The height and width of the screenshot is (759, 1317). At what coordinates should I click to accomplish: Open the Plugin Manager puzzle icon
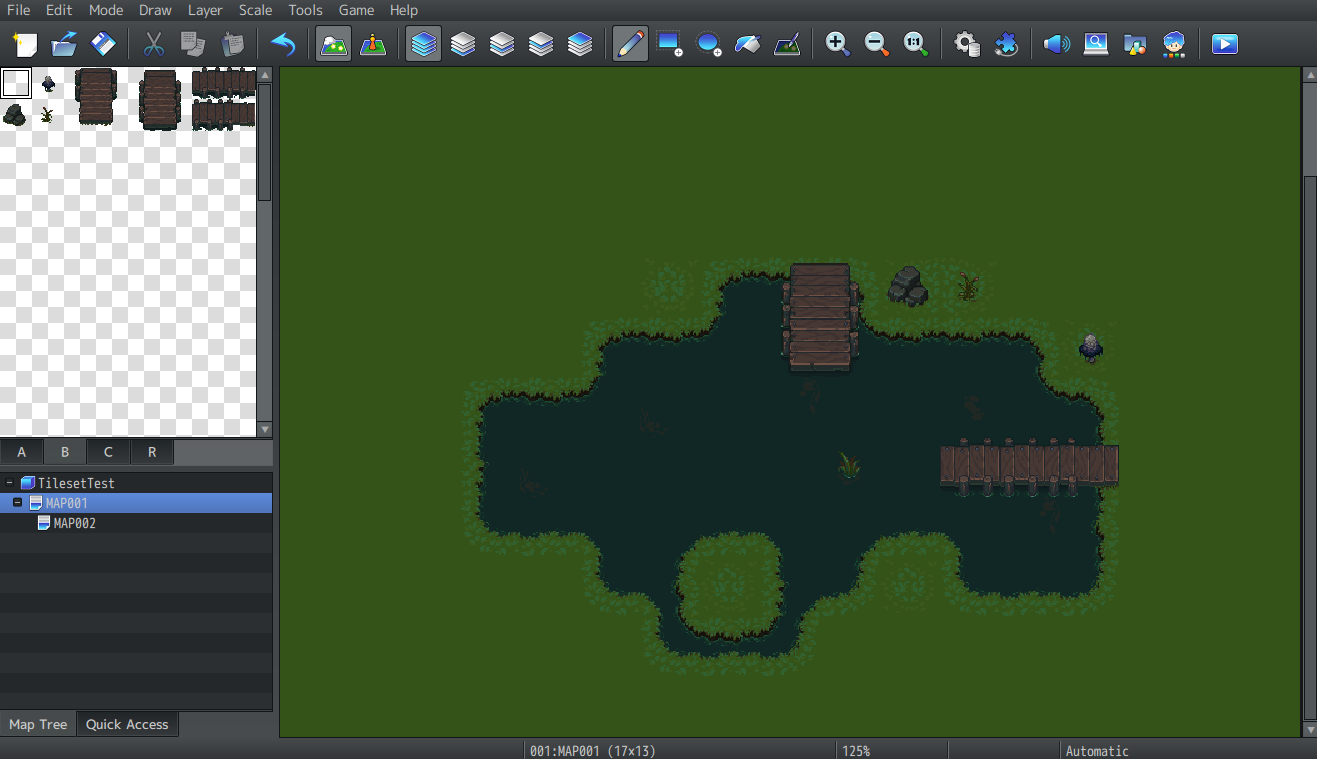pyautogui.click(x=1006, y=44)
